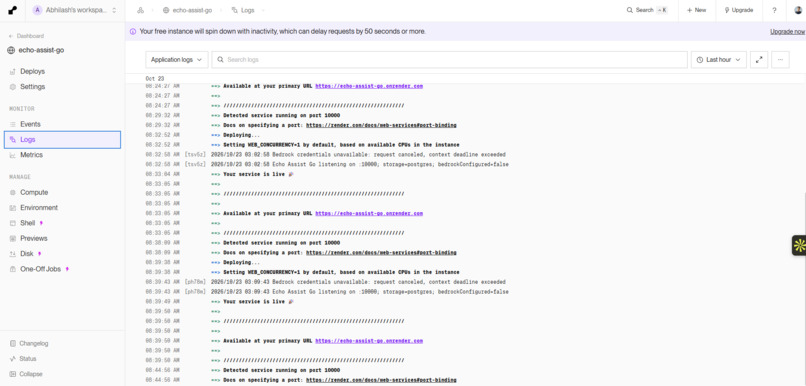Open Environment in the sidebar
The image size is (806, 386).
tap(39, 208)
